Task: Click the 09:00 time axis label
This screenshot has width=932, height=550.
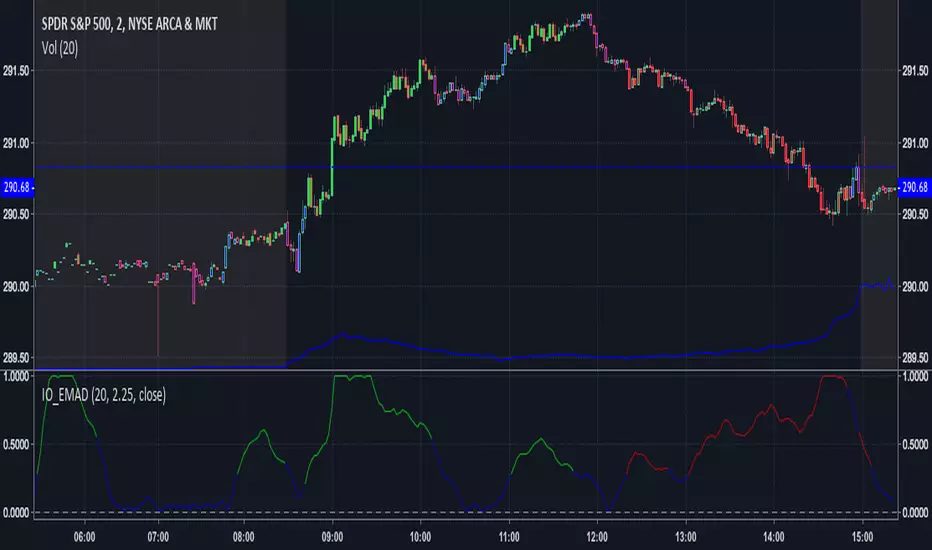Action: (x=332, y=537)
